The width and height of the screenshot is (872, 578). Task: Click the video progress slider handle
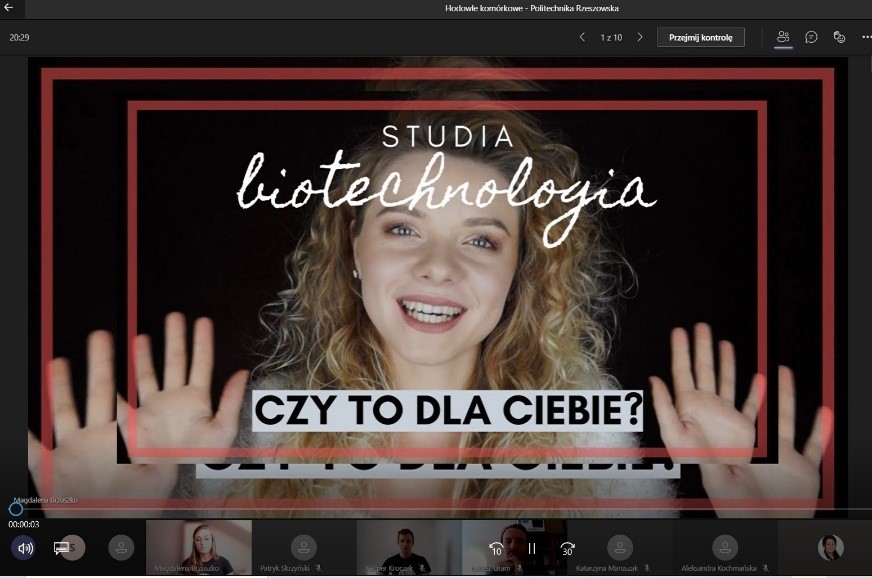pos(15,509)
